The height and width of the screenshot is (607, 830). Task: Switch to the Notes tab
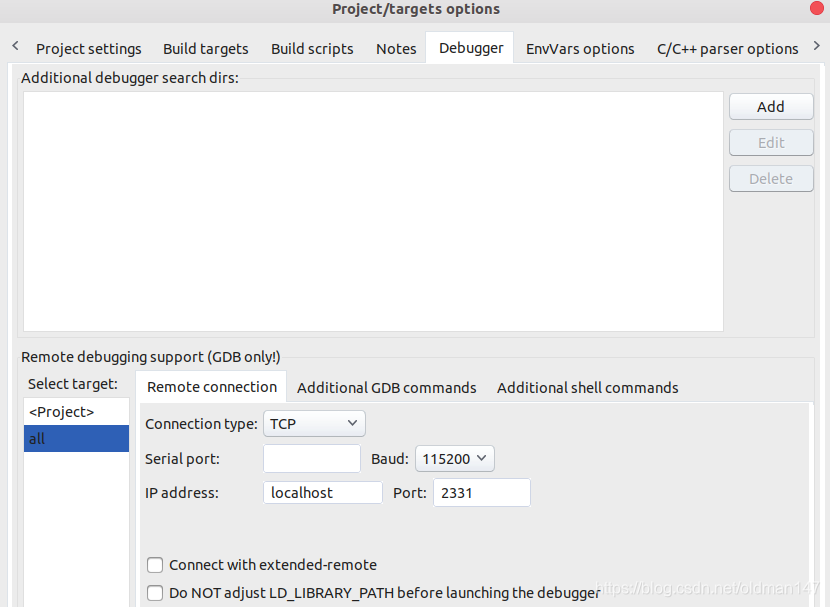396,48
